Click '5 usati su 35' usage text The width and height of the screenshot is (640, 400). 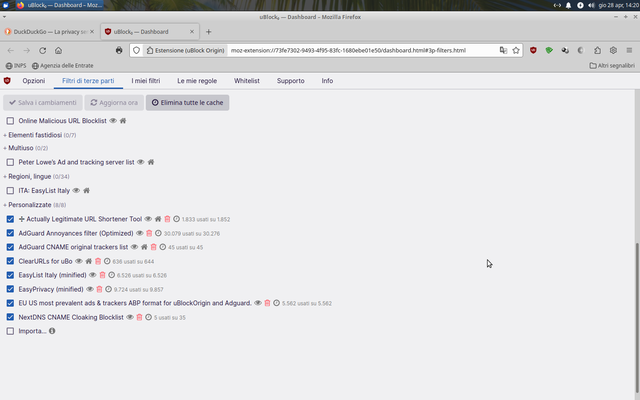(x=170, y=318)
